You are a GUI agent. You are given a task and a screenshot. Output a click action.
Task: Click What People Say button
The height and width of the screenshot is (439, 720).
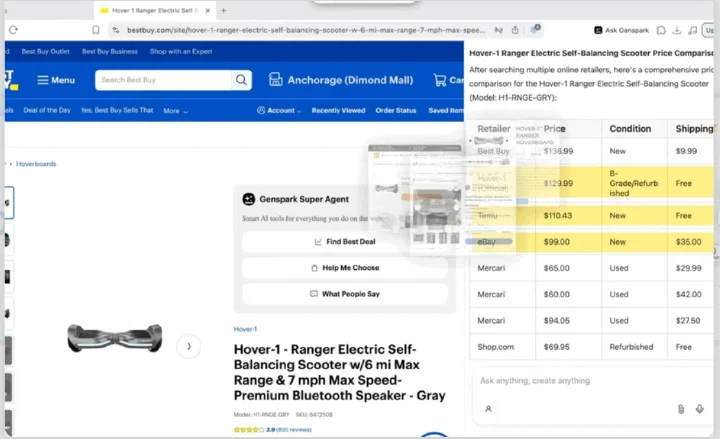[345, 294]
